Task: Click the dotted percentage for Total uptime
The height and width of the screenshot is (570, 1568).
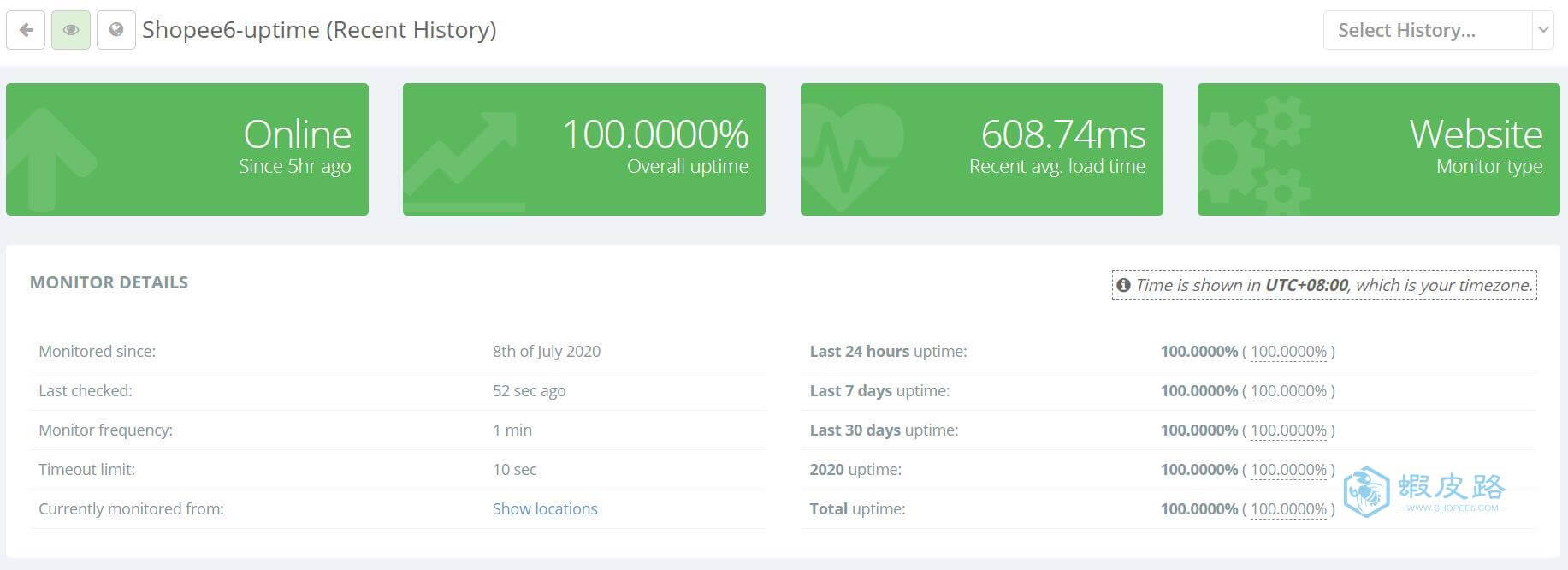Action: 1288,509
